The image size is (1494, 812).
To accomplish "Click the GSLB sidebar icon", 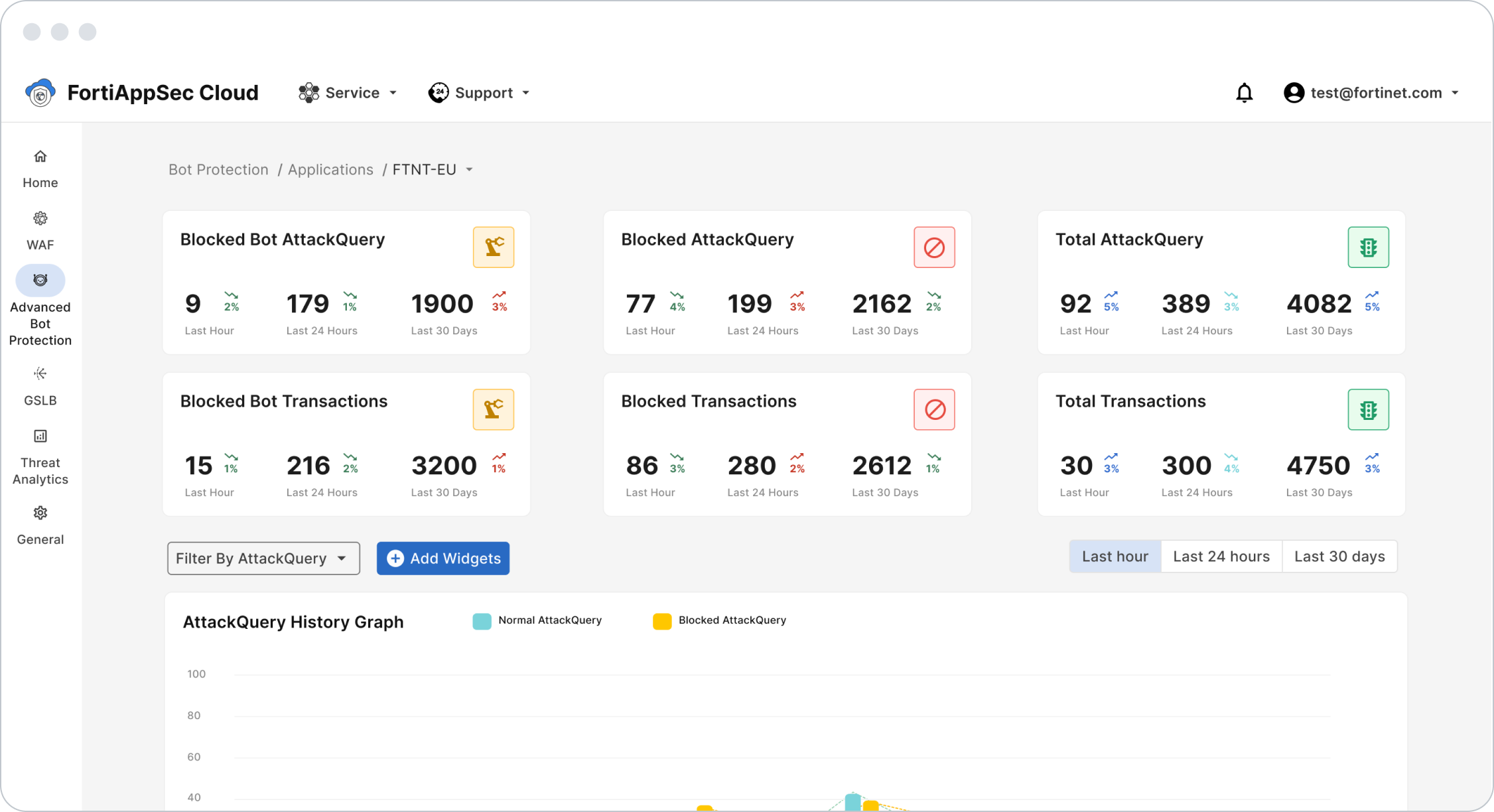I will (x=40, y=373).
